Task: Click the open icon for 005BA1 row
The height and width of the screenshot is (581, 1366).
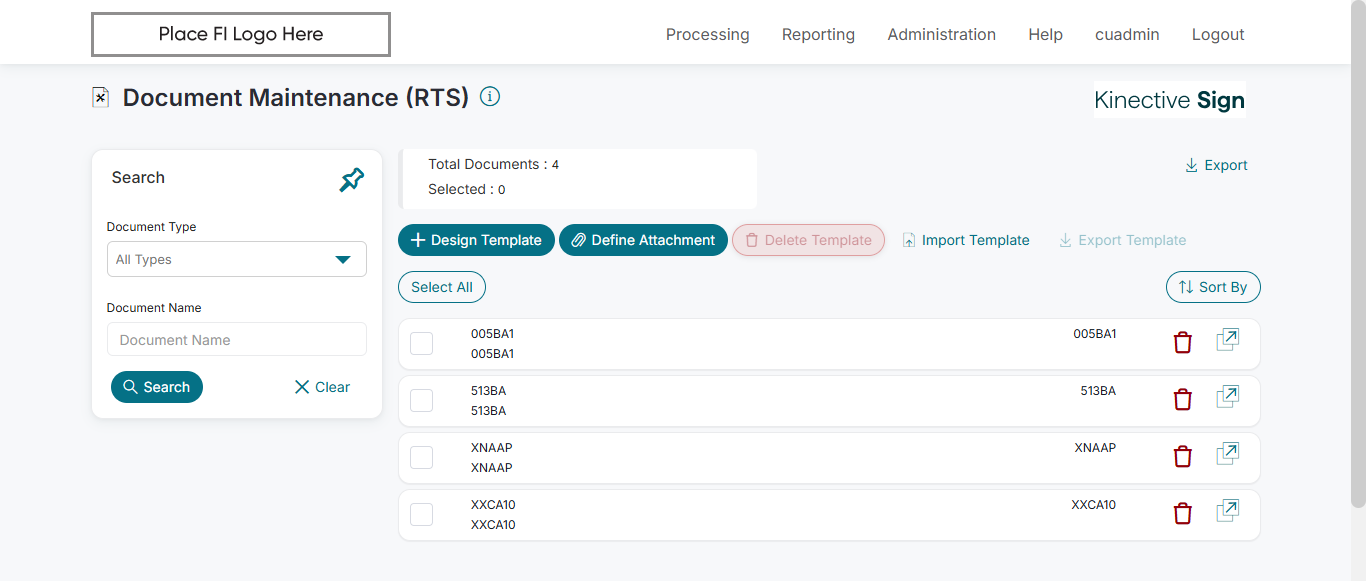Action: point(1227,341)
